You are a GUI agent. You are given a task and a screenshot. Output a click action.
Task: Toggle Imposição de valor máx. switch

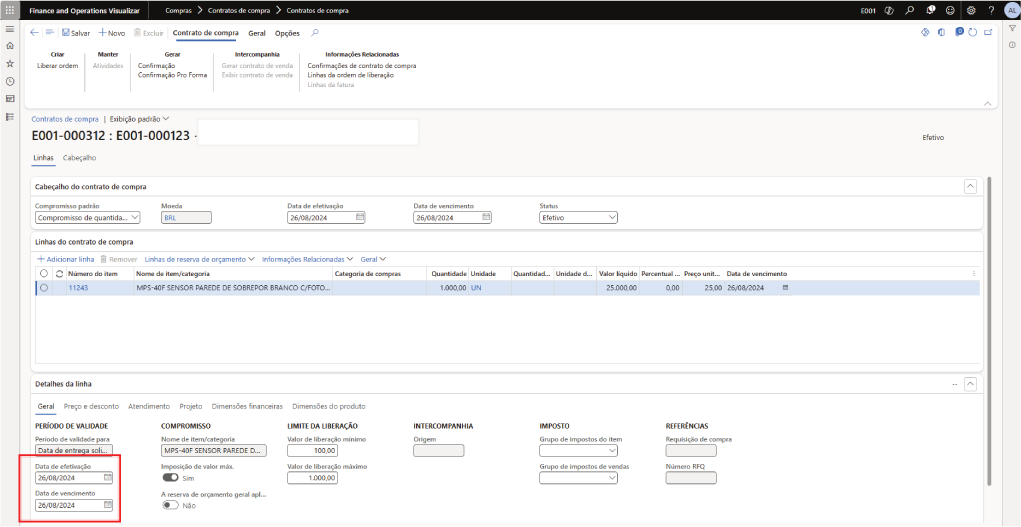(x=170, y=478)
